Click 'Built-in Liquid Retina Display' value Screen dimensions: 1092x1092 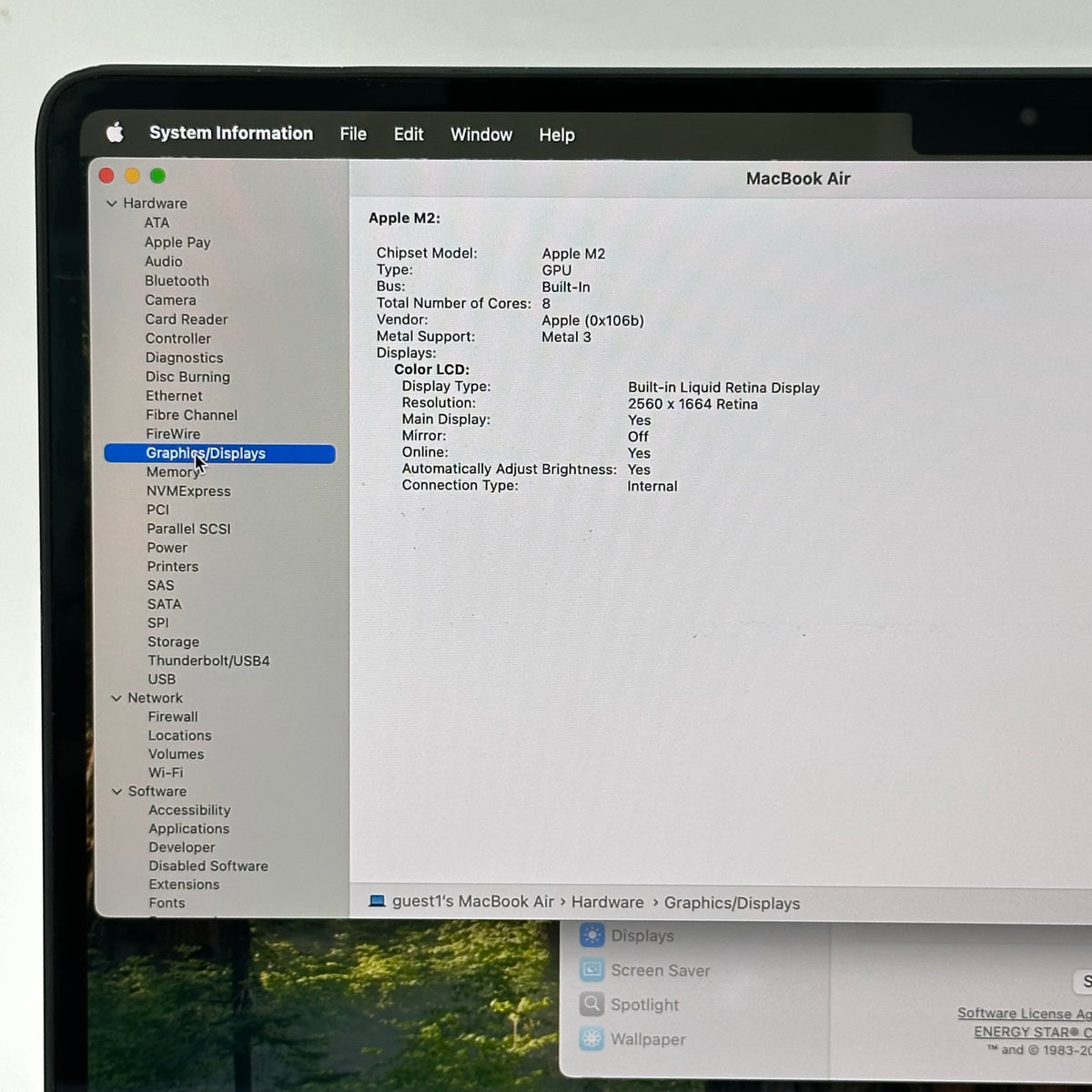click(x=723, y=388)
